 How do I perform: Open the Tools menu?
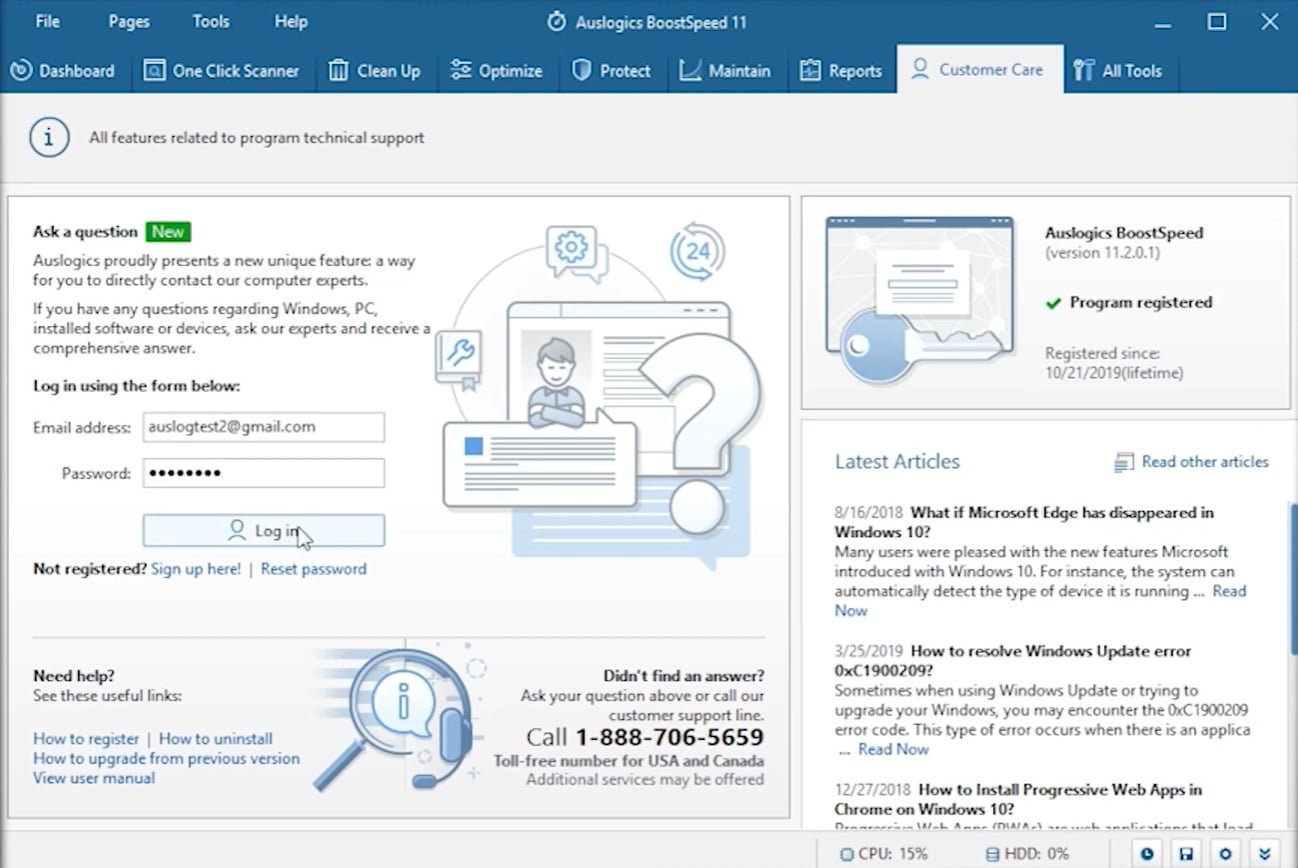211,21
